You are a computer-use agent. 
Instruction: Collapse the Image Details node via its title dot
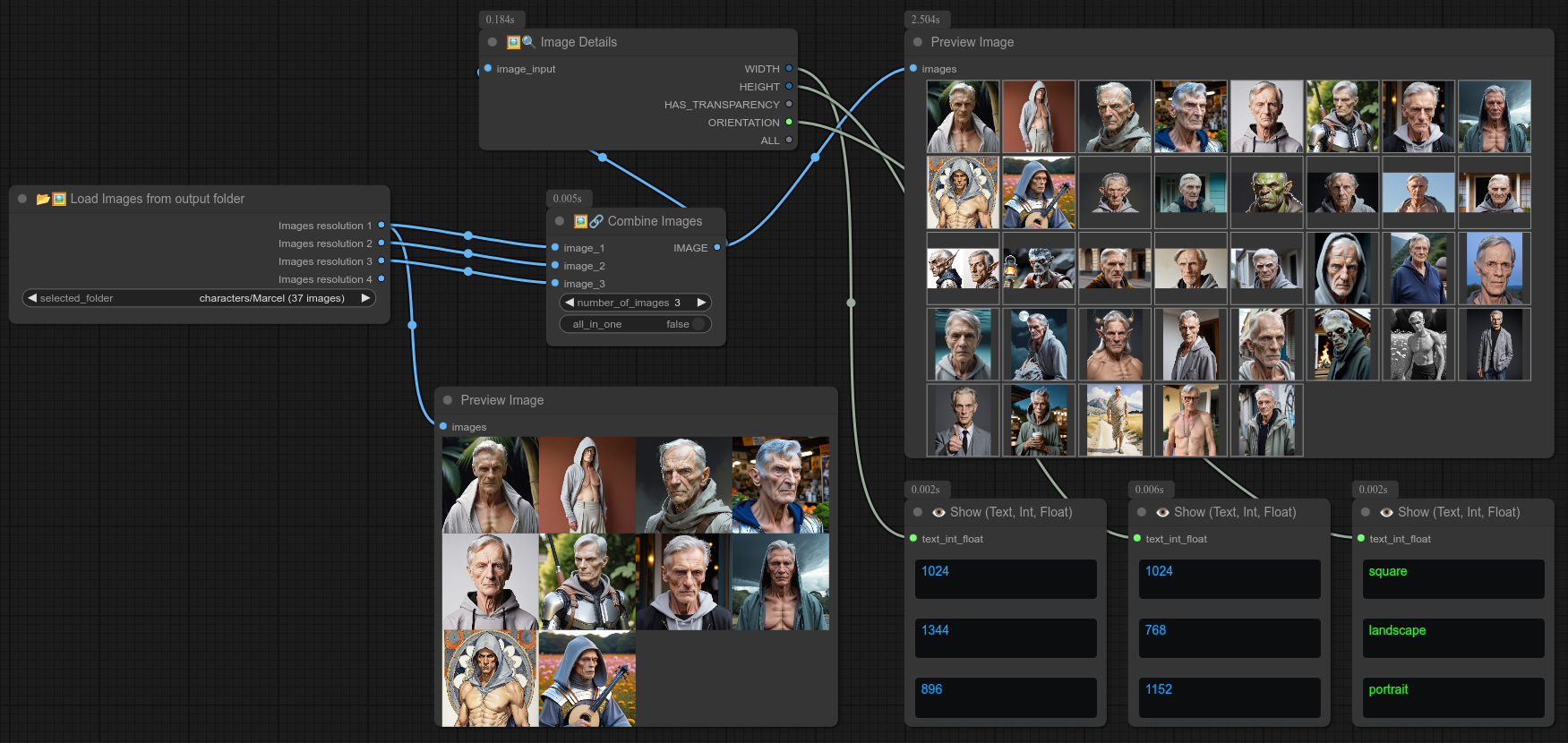tap(493, 42)
